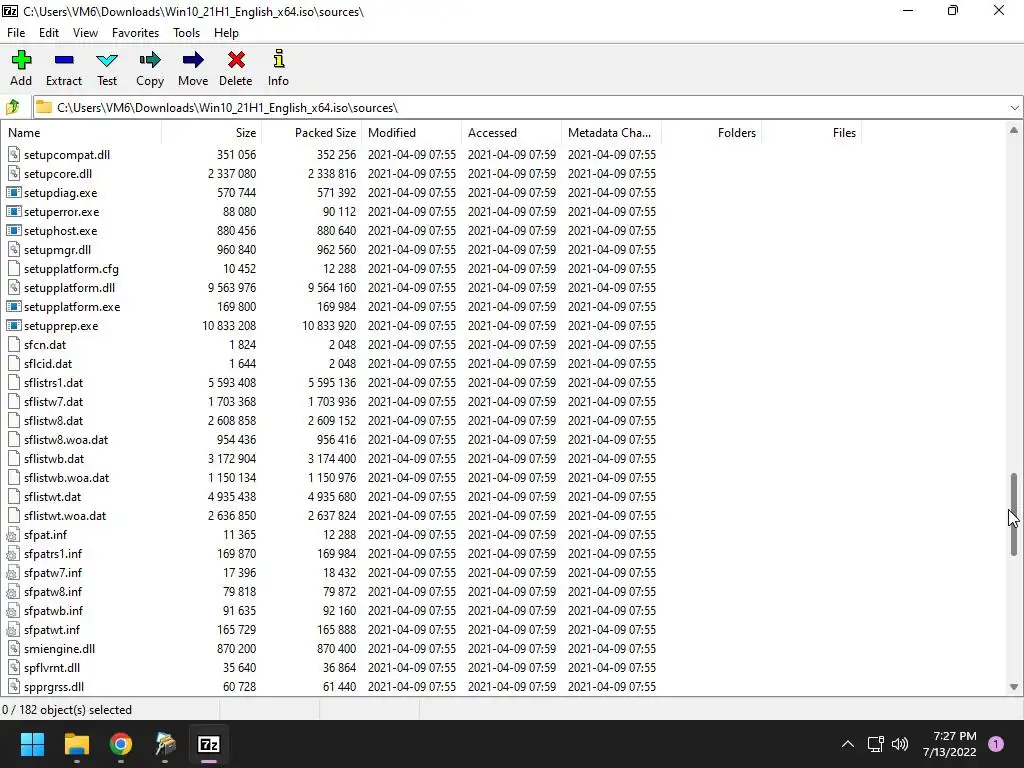Open the volume control in tray

pyautogui.click(x=900, y=744)
